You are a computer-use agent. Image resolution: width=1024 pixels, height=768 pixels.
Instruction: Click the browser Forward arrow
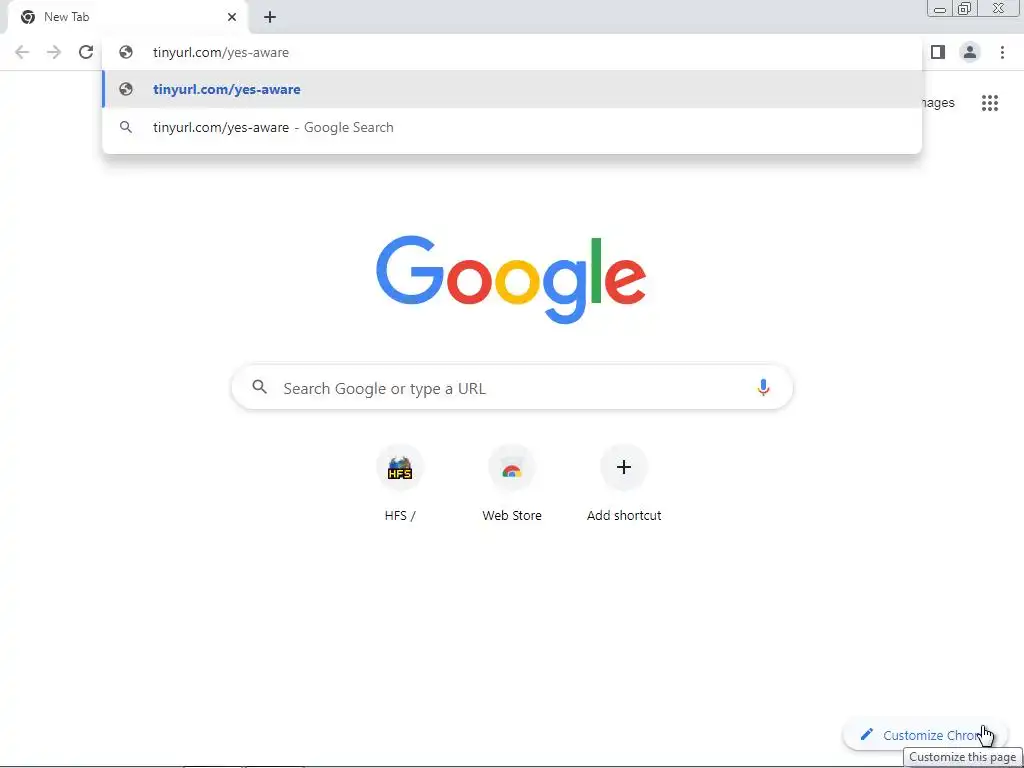[54, 52]
